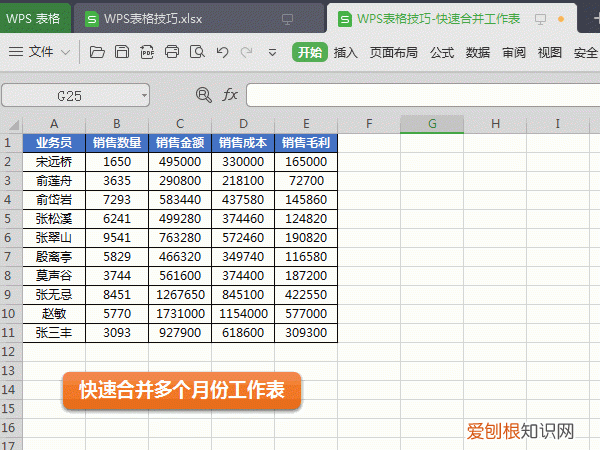Switch to the 开始 ribbon tab

[310, 52]
